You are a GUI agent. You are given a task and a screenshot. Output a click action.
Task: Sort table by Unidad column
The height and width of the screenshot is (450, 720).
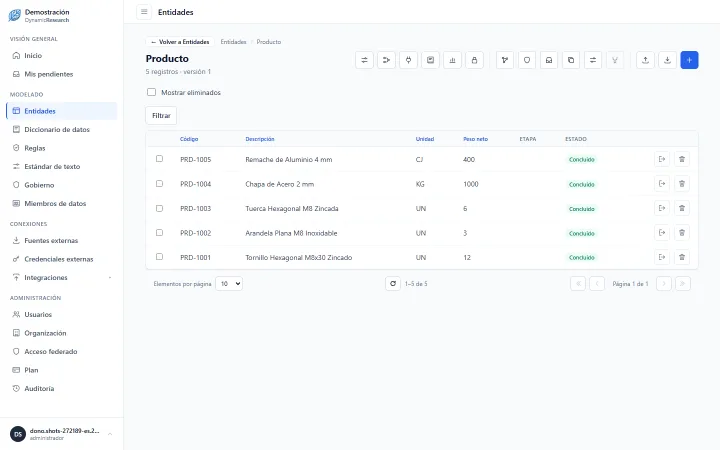point(425,139)
